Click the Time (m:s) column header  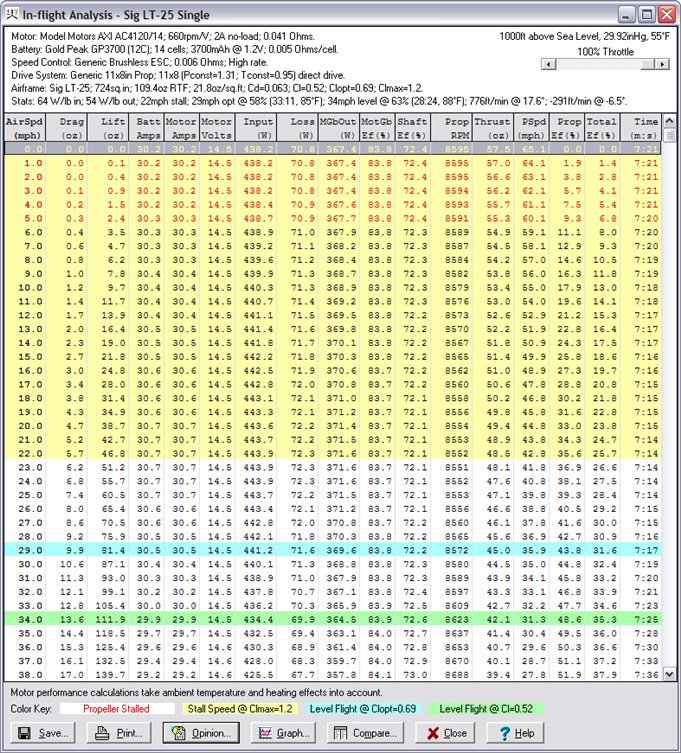pyautogui.click(x=641, y=128)
